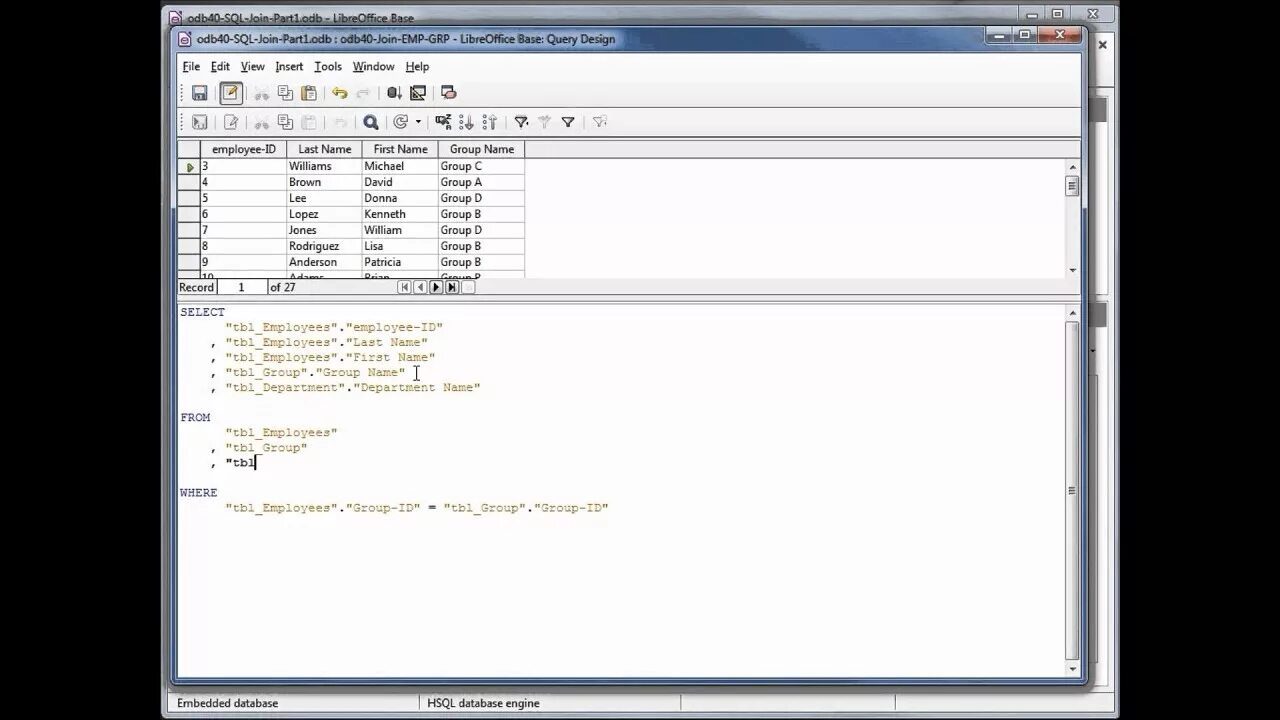The image size is (1280, 720).
Task: Open the View menu
Action: (252, 66)
